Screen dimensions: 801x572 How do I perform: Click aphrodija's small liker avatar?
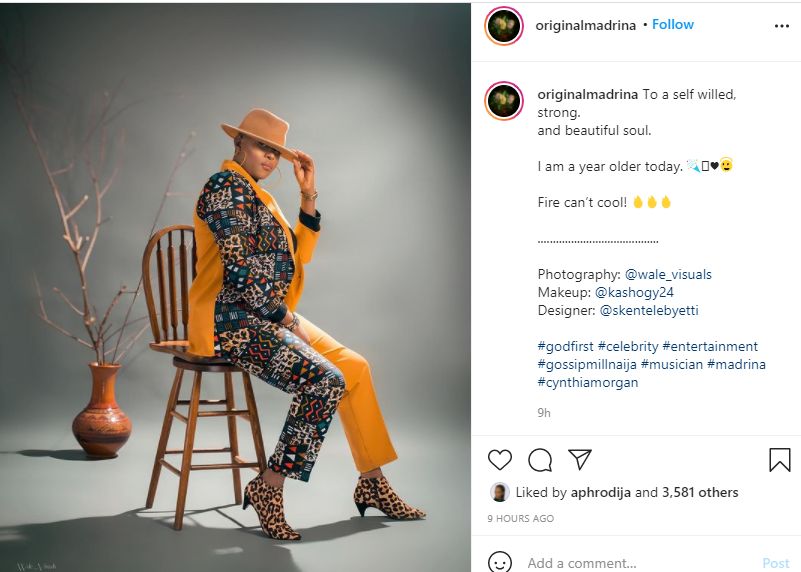(499, 492)
